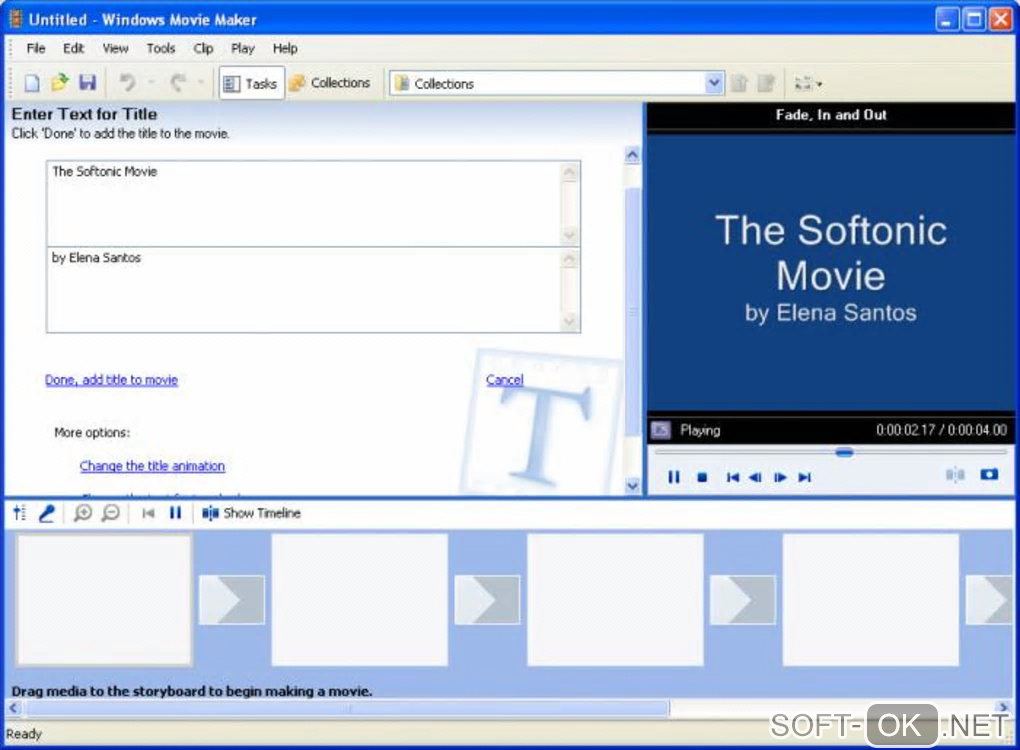Click 'Change the title animation' link
The height and width of the screenshot is (750, 1020).
(x=152, y=466)
